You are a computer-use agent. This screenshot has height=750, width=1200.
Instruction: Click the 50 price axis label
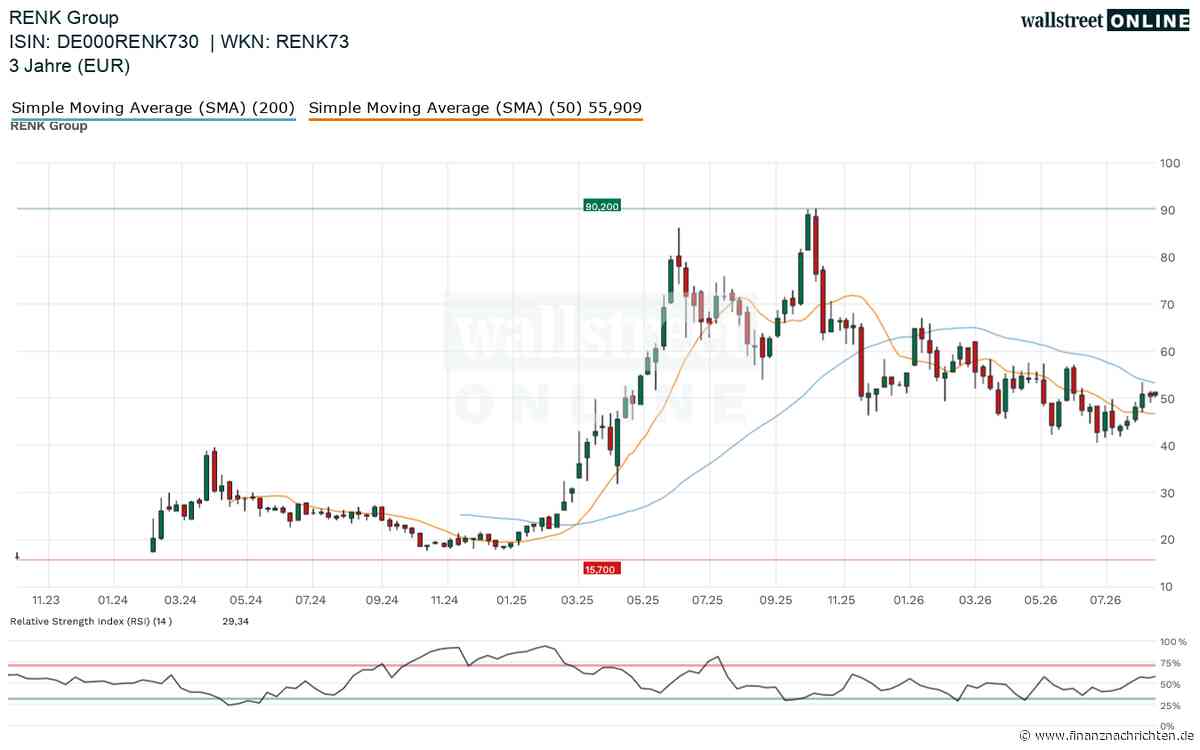[x=1168, y=399]
